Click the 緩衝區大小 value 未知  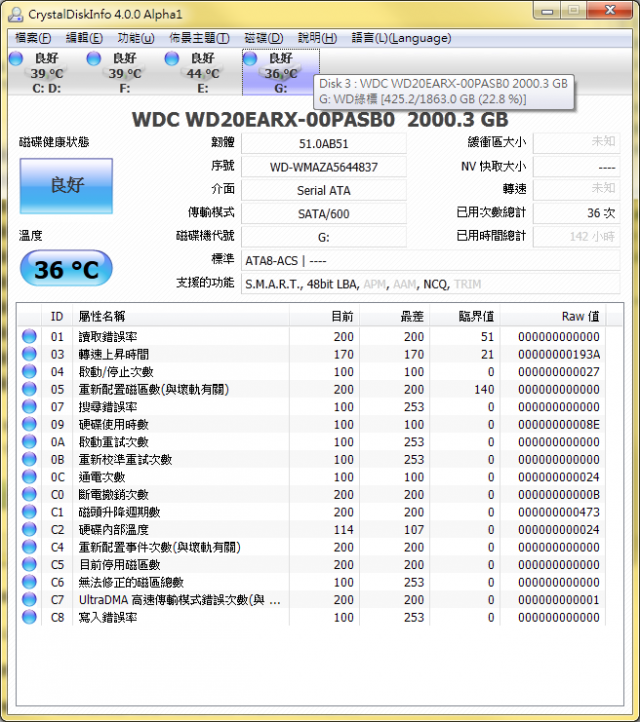point(577,142)
